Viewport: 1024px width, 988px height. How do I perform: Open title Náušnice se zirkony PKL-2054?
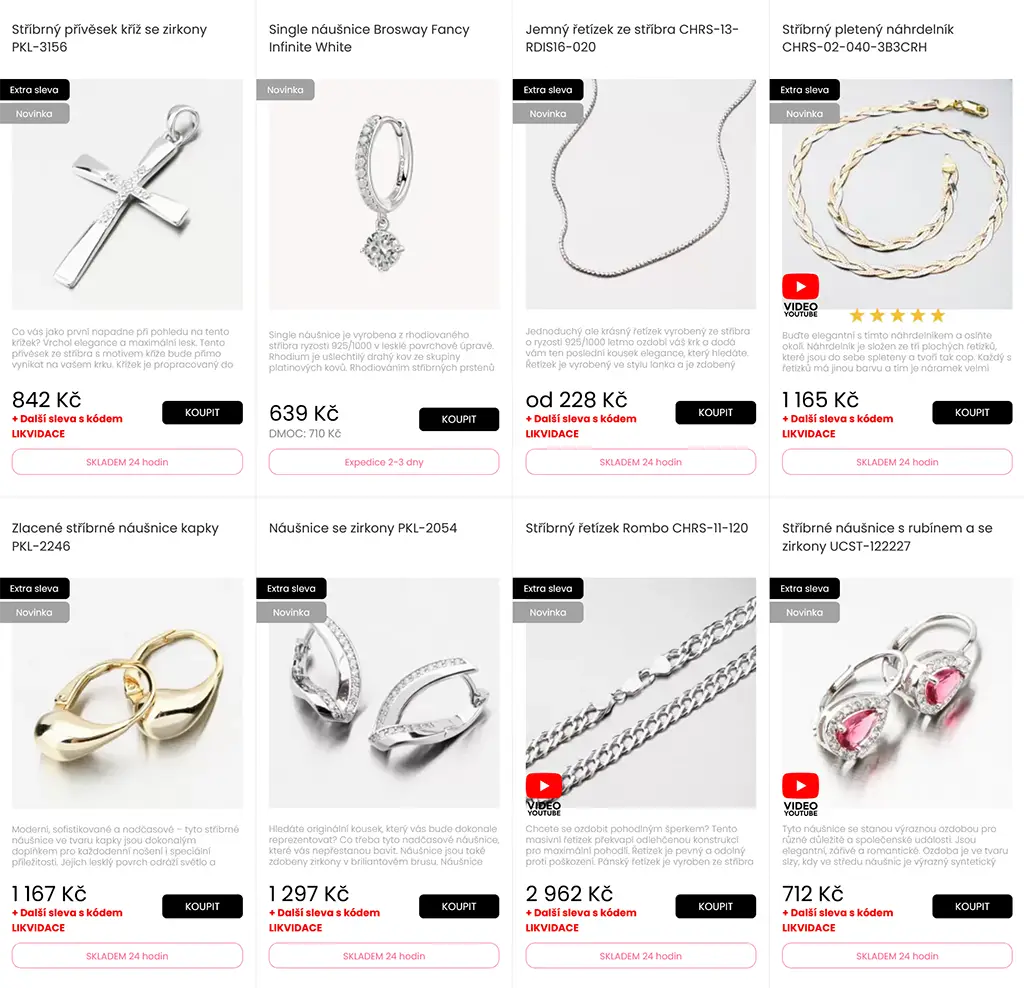363,528
